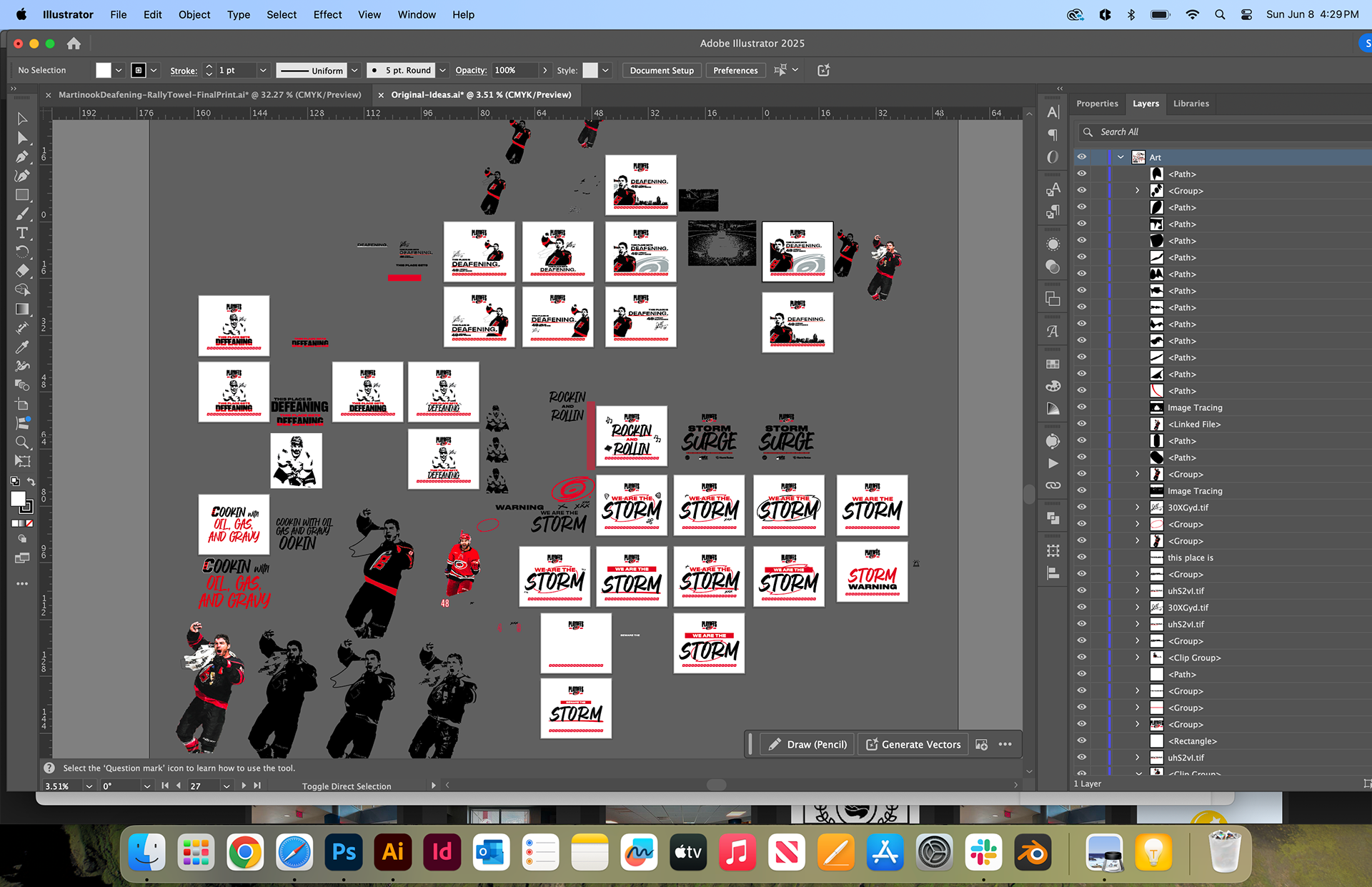This screenshot has width=1372, height=887.
Task: Open the Opacity dropdown arrow
Action: pyautogui.click(x=545, y=70)
